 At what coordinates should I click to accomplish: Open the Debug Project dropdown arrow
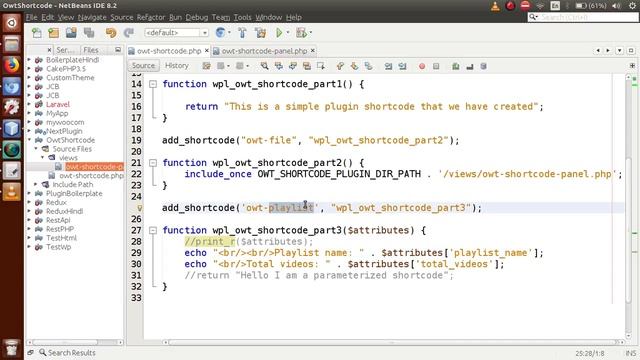pos(311,33)
